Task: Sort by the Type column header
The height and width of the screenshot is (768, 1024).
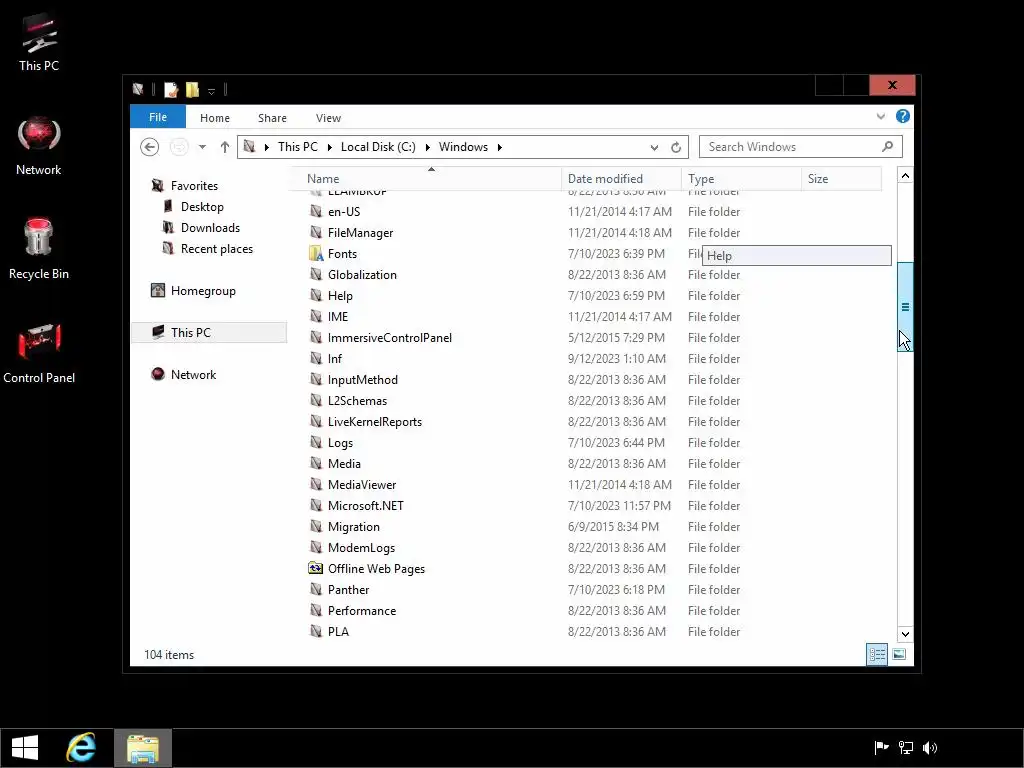Action: (741, 179)
